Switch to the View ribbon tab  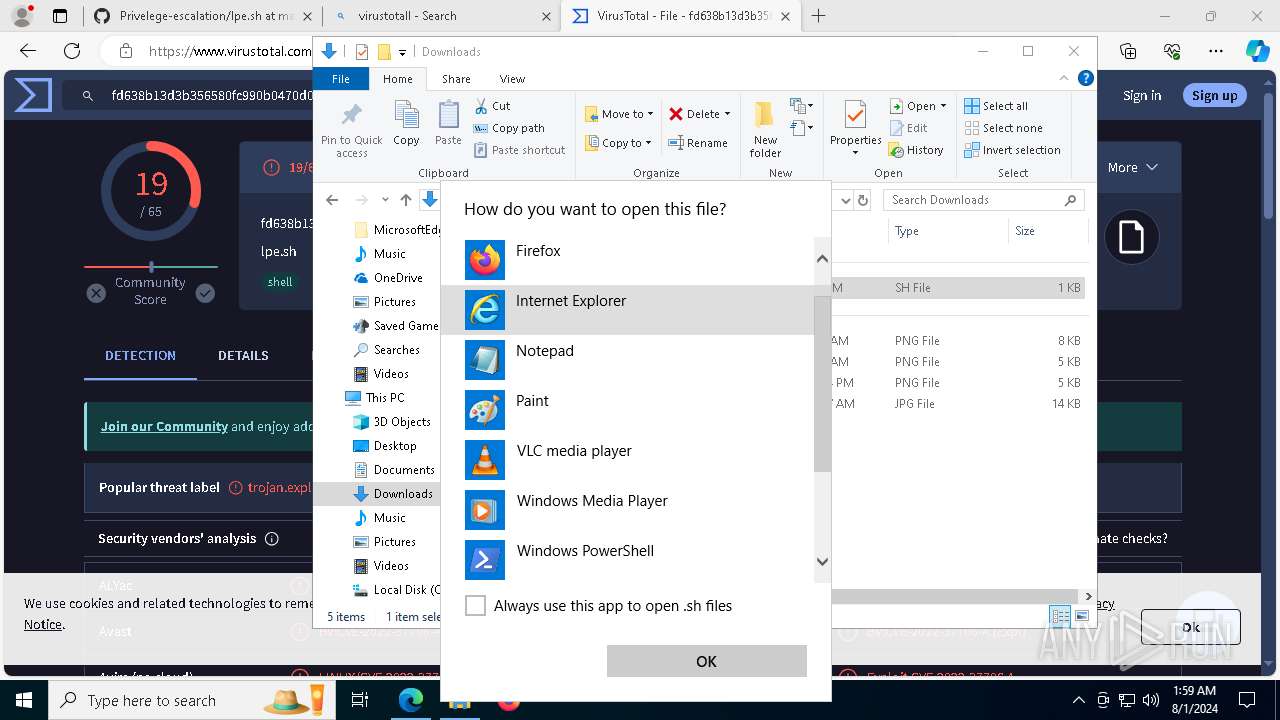[x=512, y=79]
